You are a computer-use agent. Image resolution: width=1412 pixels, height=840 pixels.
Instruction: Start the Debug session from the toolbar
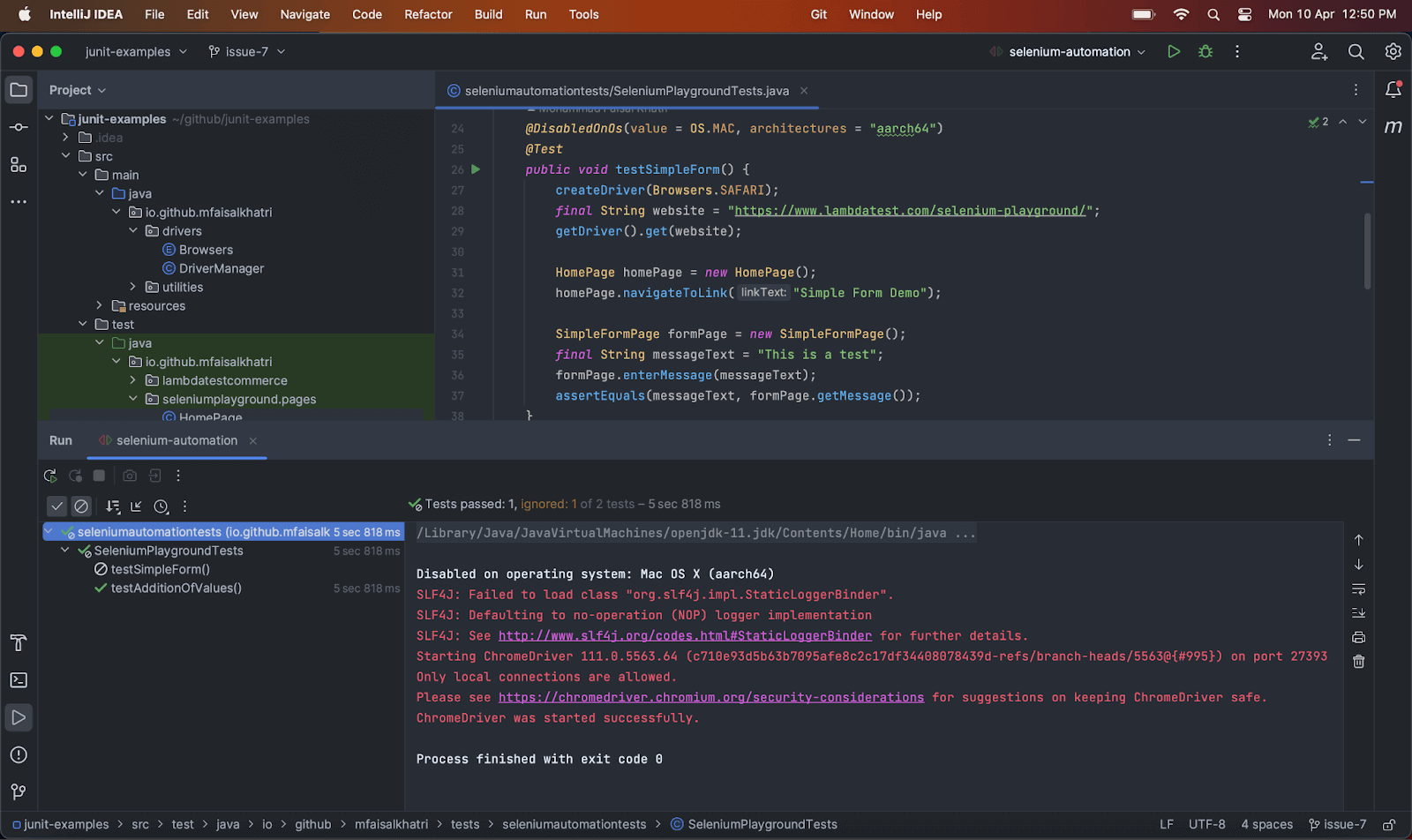click(x=1205, y=51)
